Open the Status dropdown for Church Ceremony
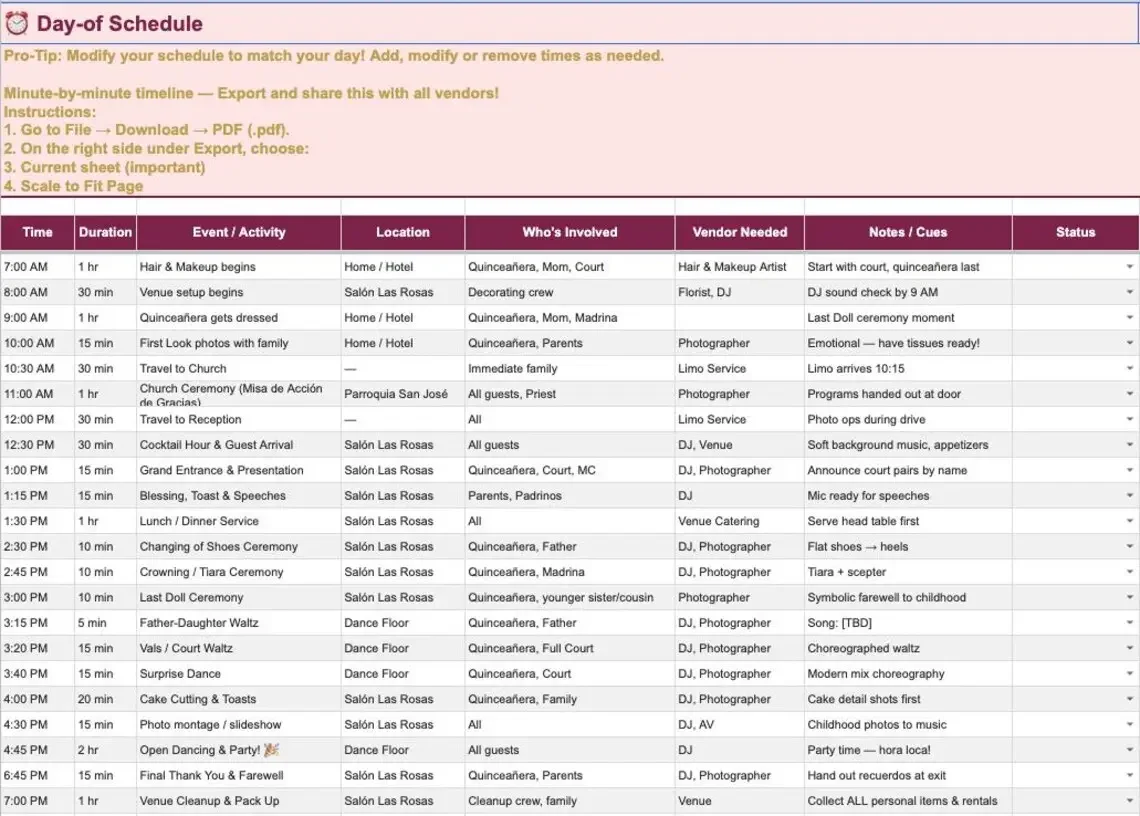The image size is (1140, 816). [1131, 394]
